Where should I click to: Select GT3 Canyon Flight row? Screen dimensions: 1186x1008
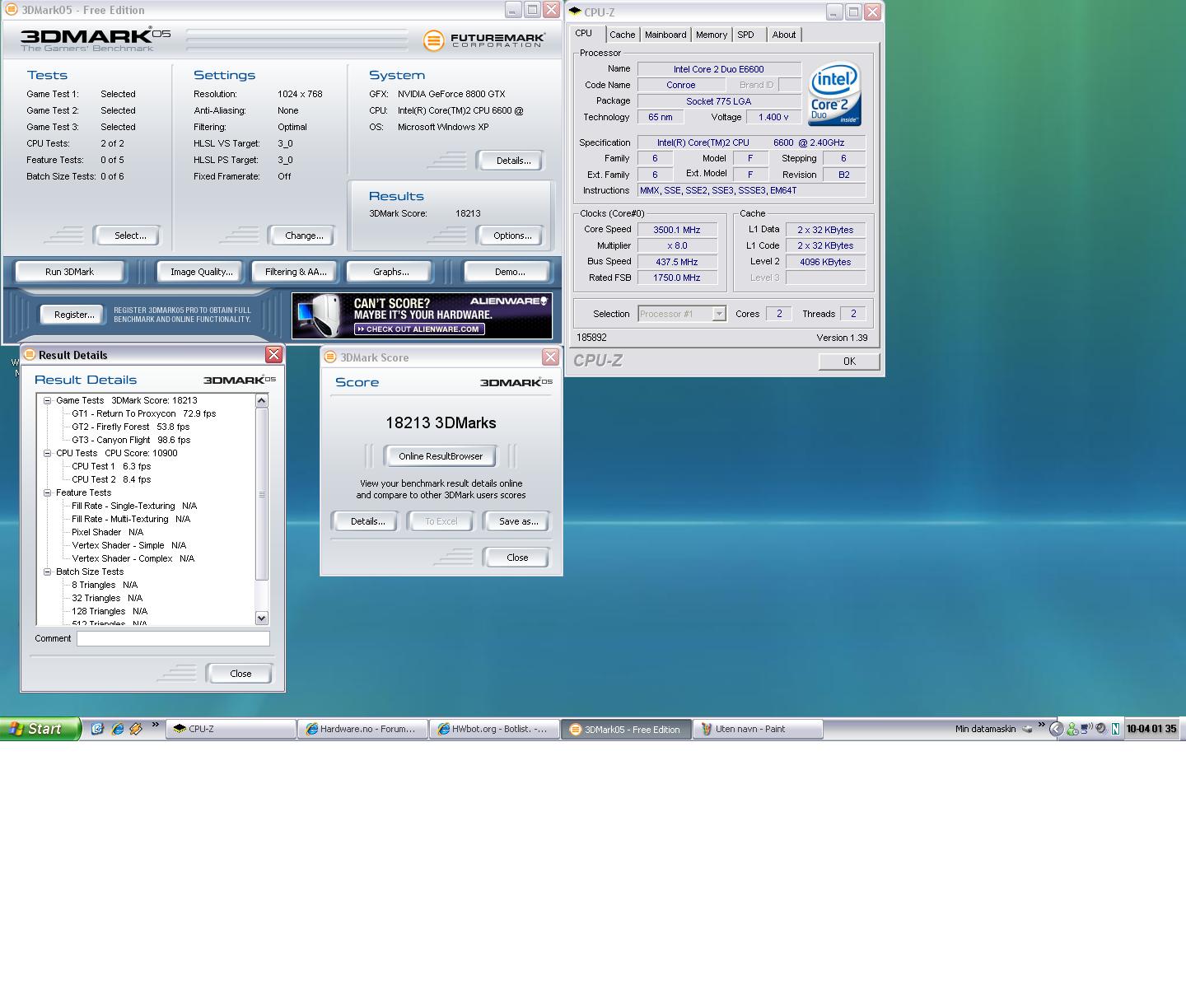[x=130, y=440]
